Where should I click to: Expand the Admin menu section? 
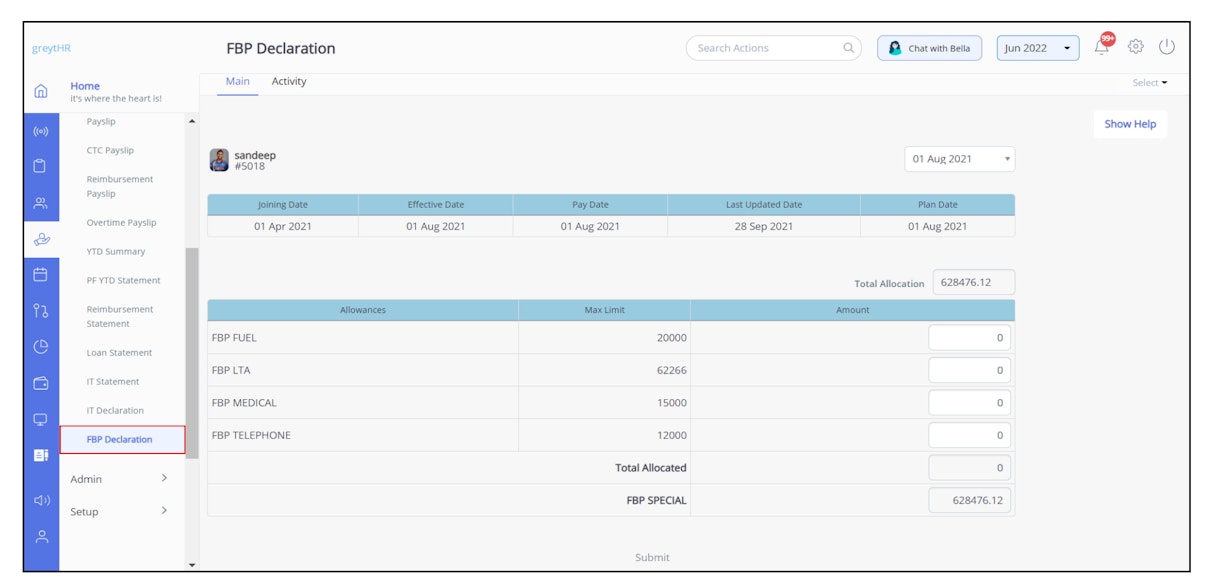click(119, 479)
